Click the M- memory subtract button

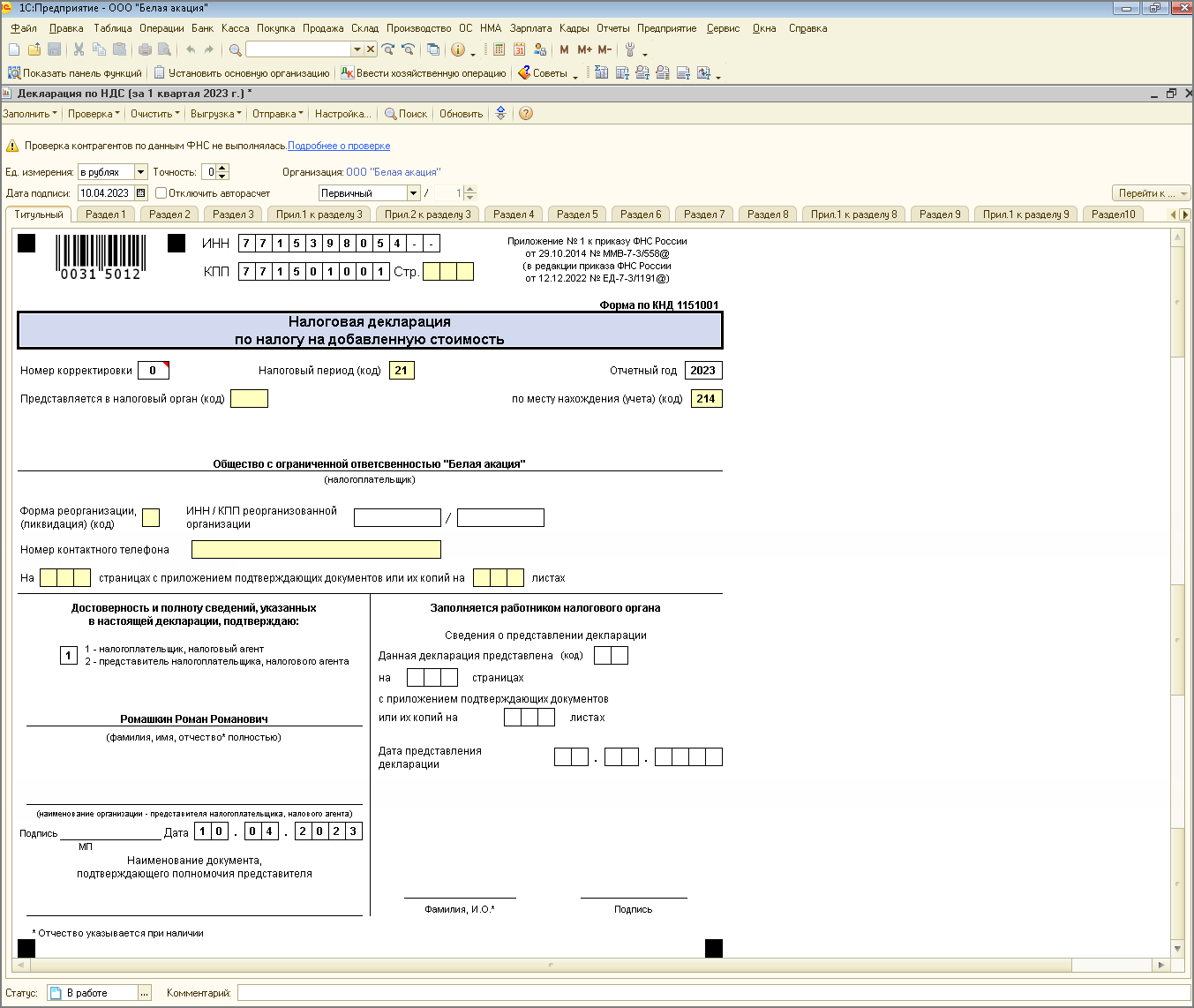(x=605, y=49)
